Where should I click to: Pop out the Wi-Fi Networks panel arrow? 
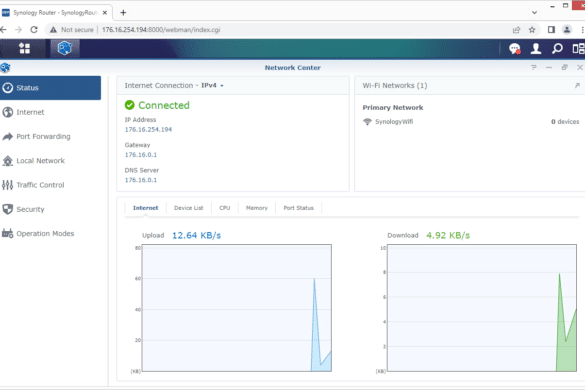[x=577, y=85]
